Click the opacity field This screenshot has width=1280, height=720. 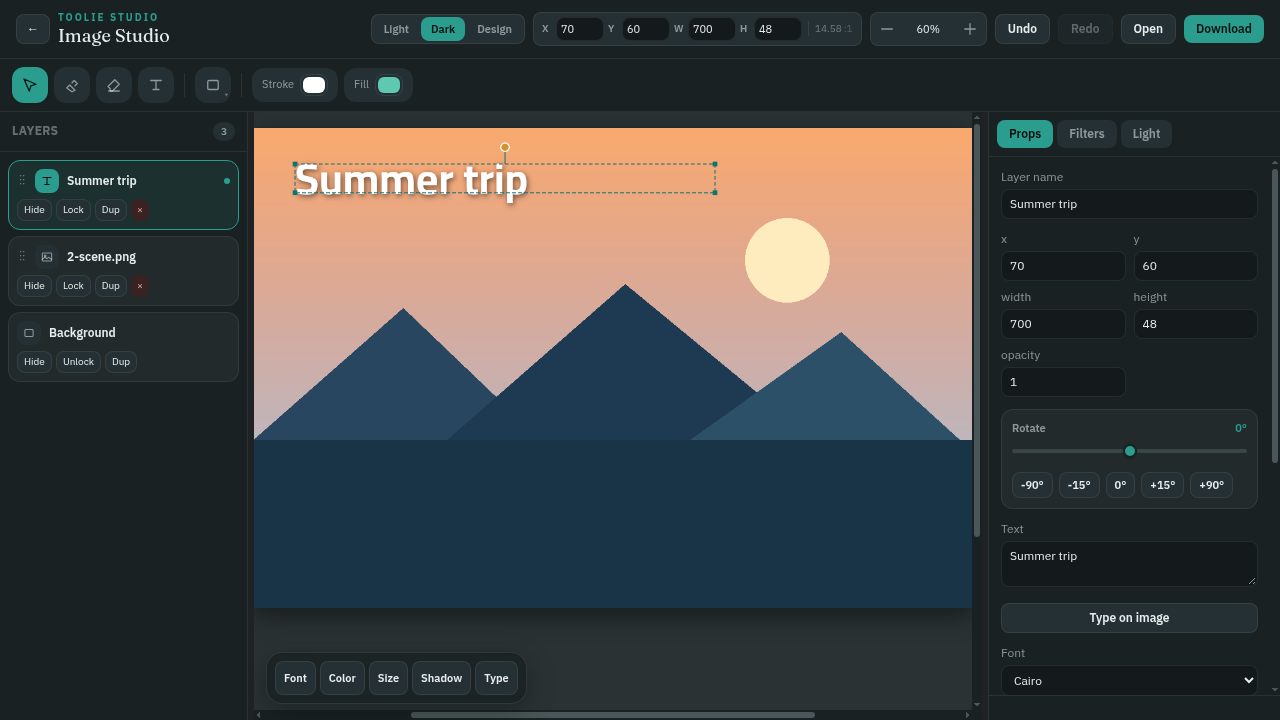tap(1063, 382)
